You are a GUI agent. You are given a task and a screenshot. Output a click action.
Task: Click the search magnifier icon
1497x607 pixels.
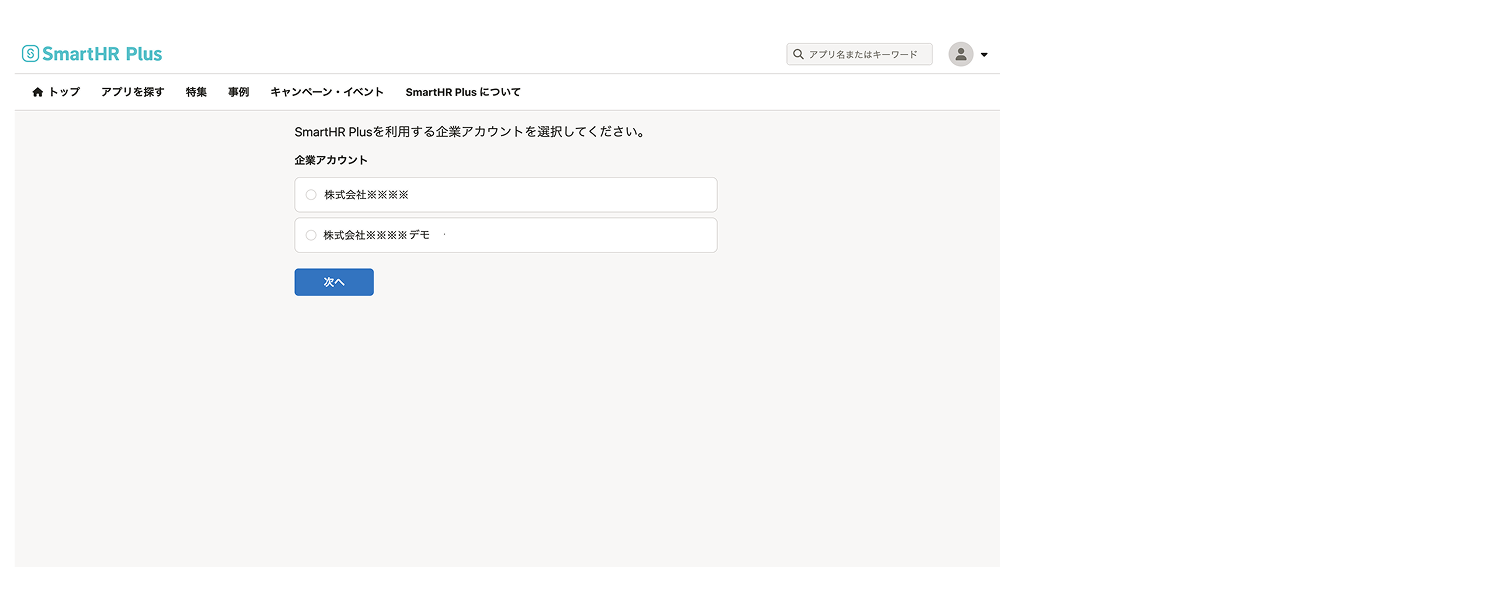pyautogui.click(x=798, y=54)
